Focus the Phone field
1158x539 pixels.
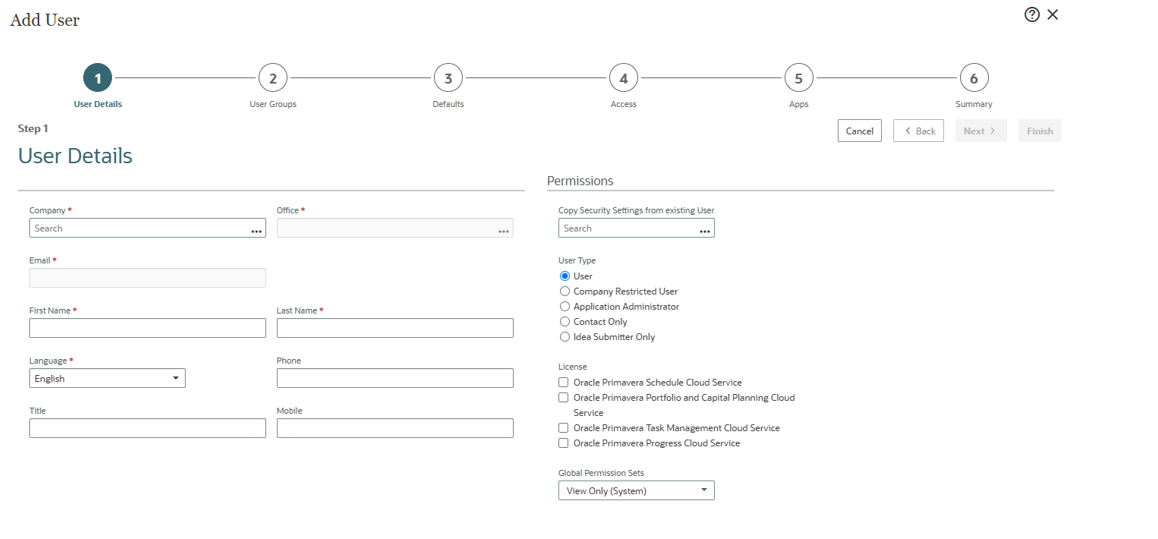click(x=395, y=378)
